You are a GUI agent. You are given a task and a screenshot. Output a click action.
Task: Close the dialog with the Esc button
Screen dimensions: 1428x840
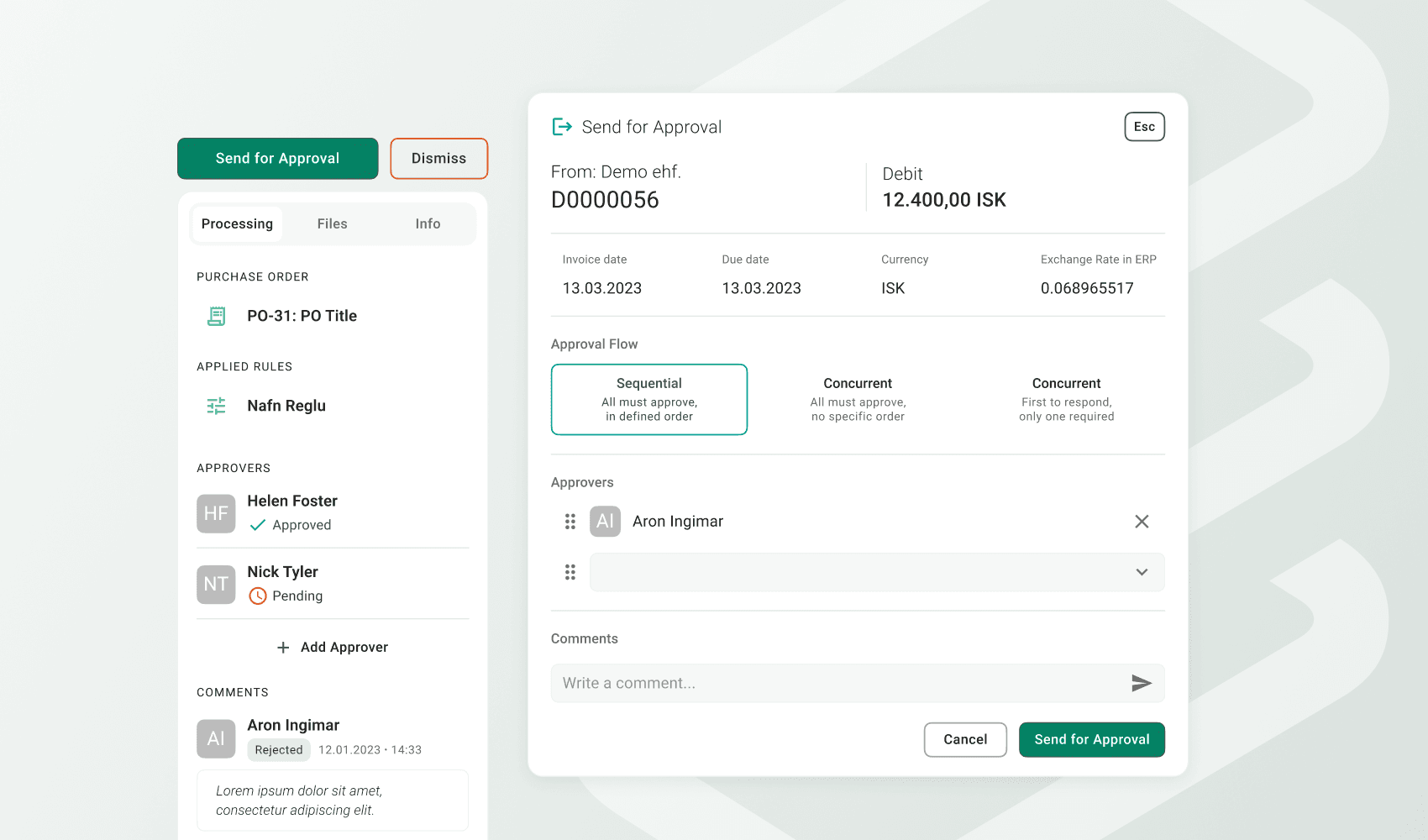tap(1144, 127)
